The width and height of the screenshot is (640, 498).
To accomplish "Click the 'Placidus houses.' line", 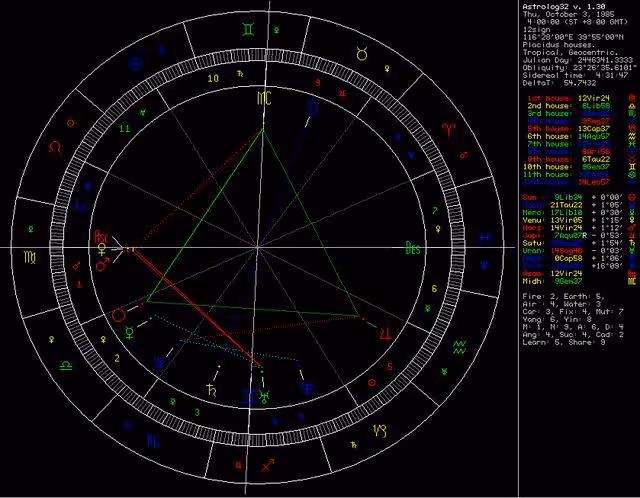I will pyautogui.click(x=557, y=45).
